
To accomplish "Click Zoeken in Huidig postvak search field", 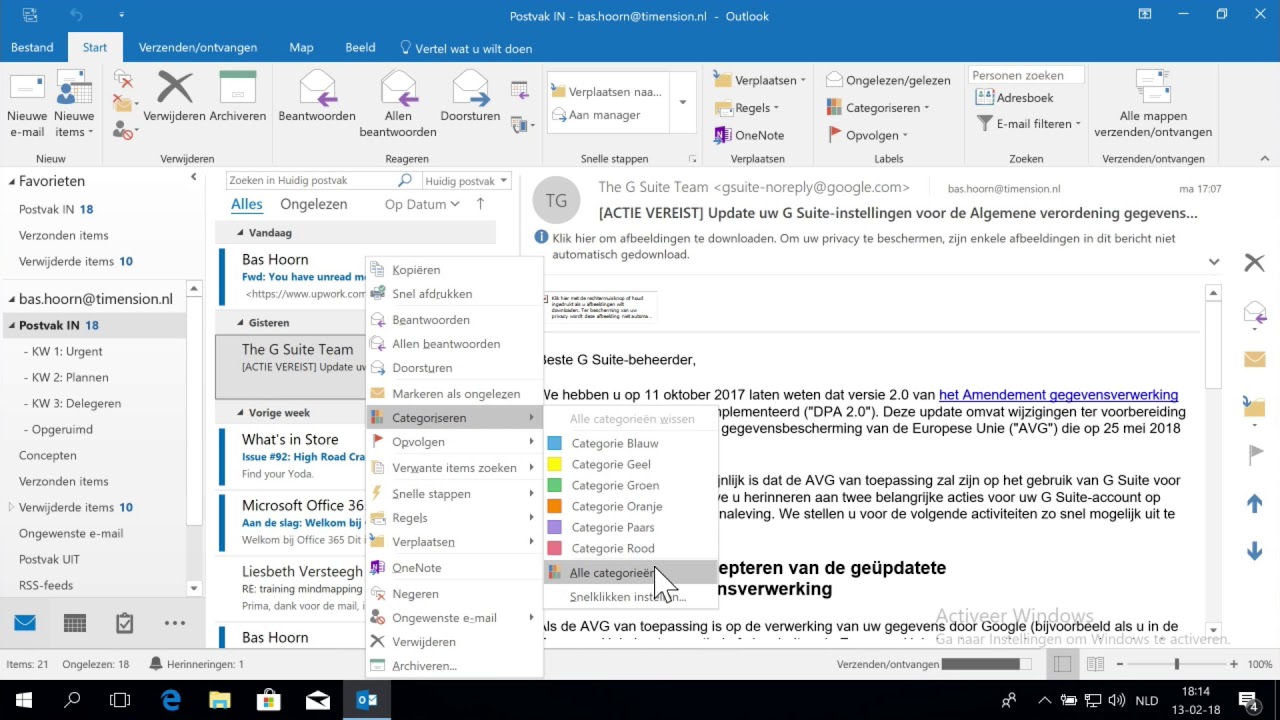I will click(x=320, y=181).
